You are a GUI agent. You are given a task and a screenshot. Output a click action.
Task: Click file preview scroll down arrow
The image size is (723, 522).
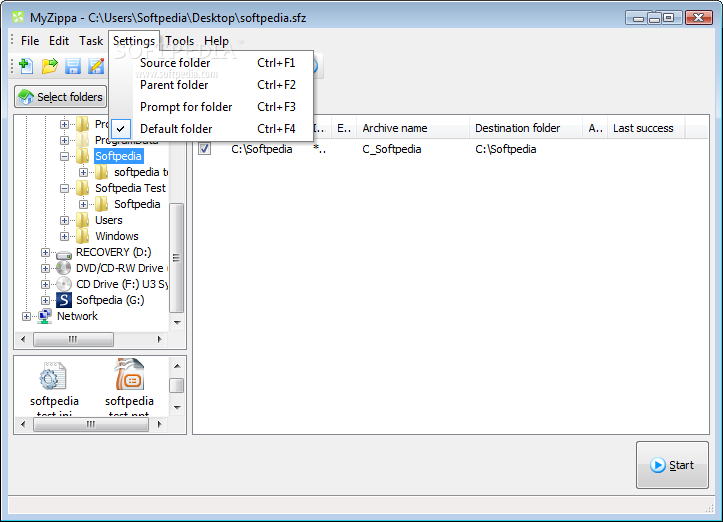[x=177, y=408]
